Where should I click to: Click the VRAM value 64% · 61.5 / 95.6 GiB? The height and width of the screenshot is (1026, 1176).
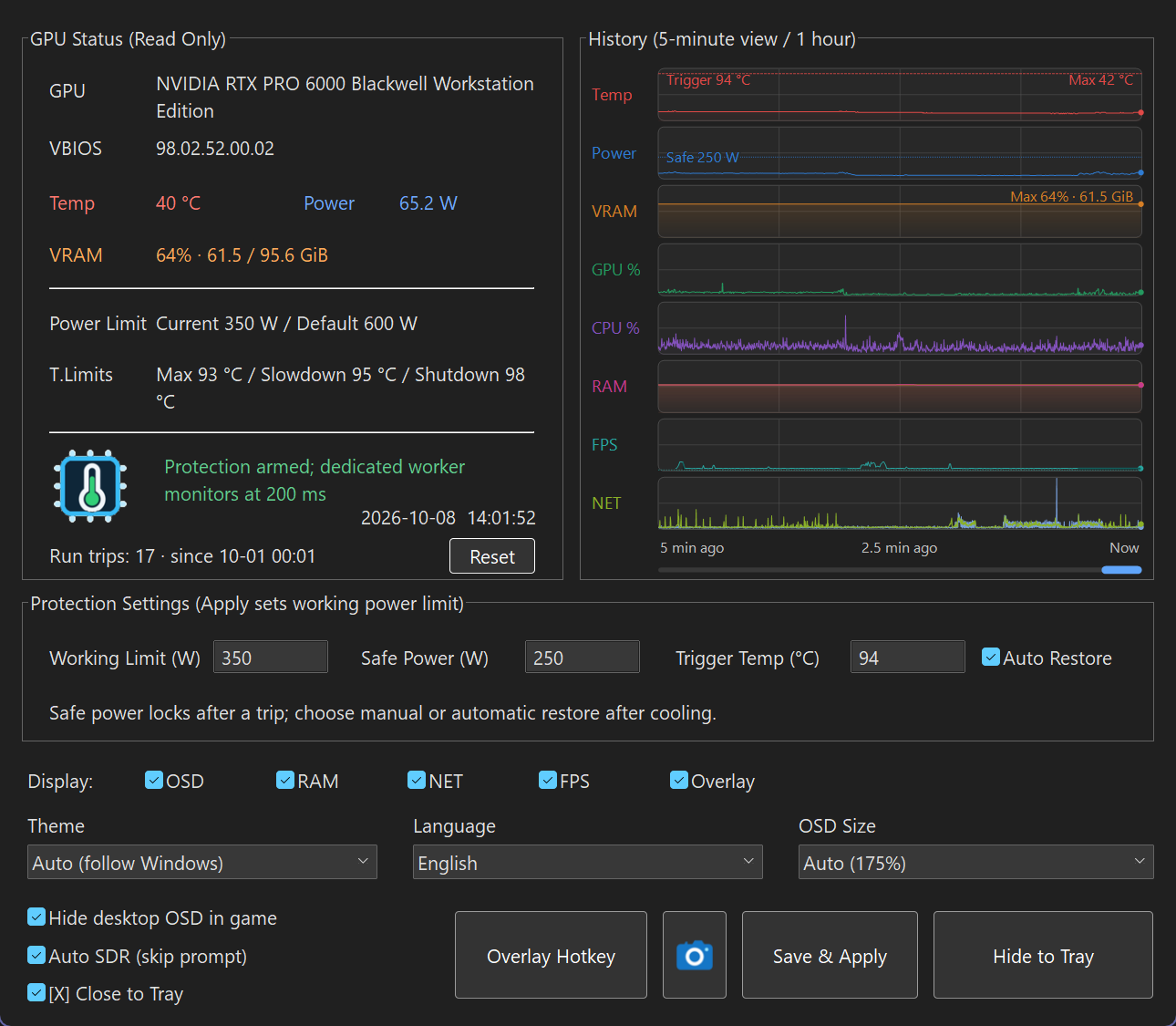[242, 255]
